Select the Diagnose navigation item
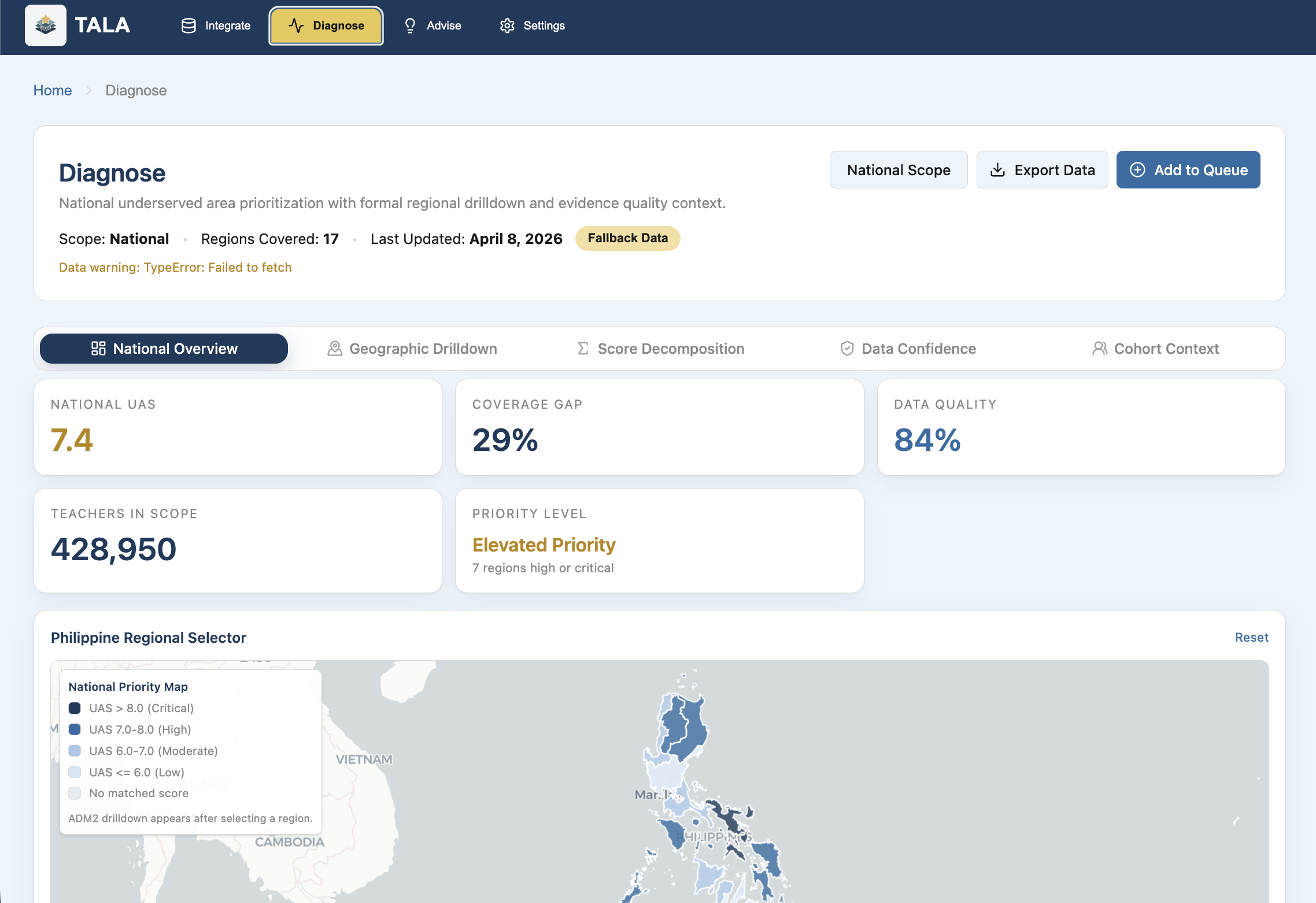 point(326,25)
